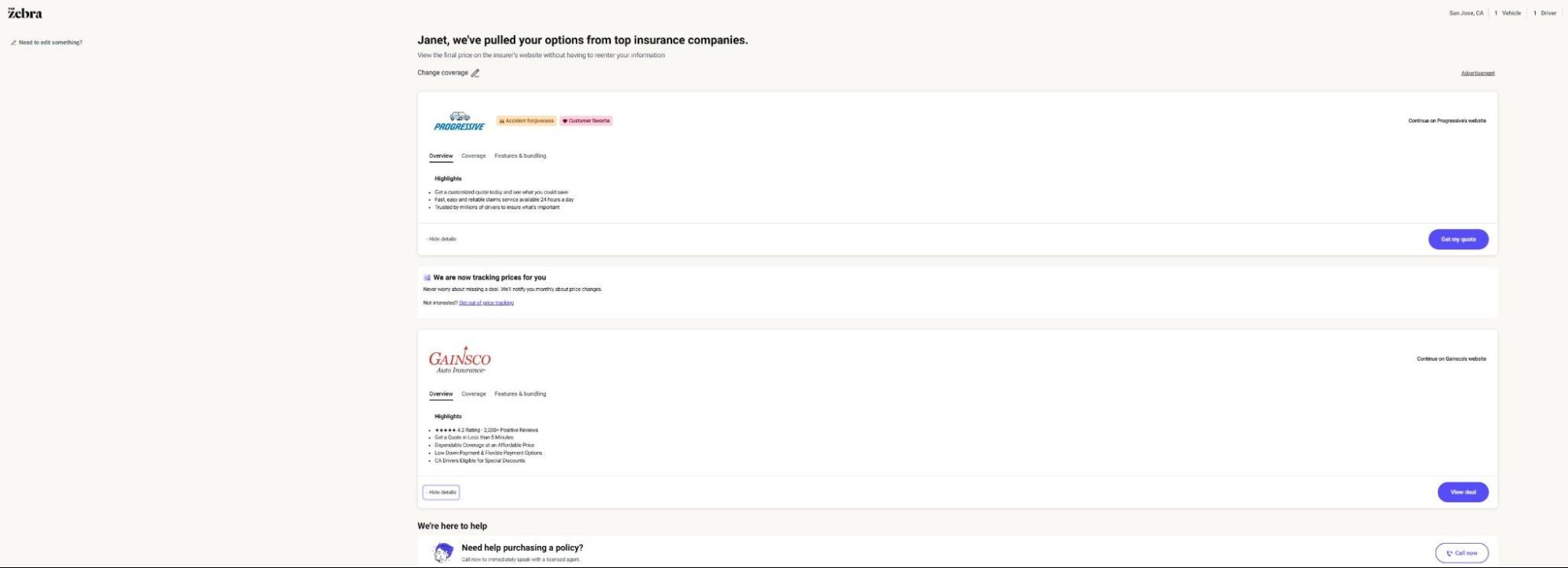Image resolution: width=1568 pixels, height=568 pixels.
Task: Open the Advertisement disclosure link
Action: pos(1478,73)
